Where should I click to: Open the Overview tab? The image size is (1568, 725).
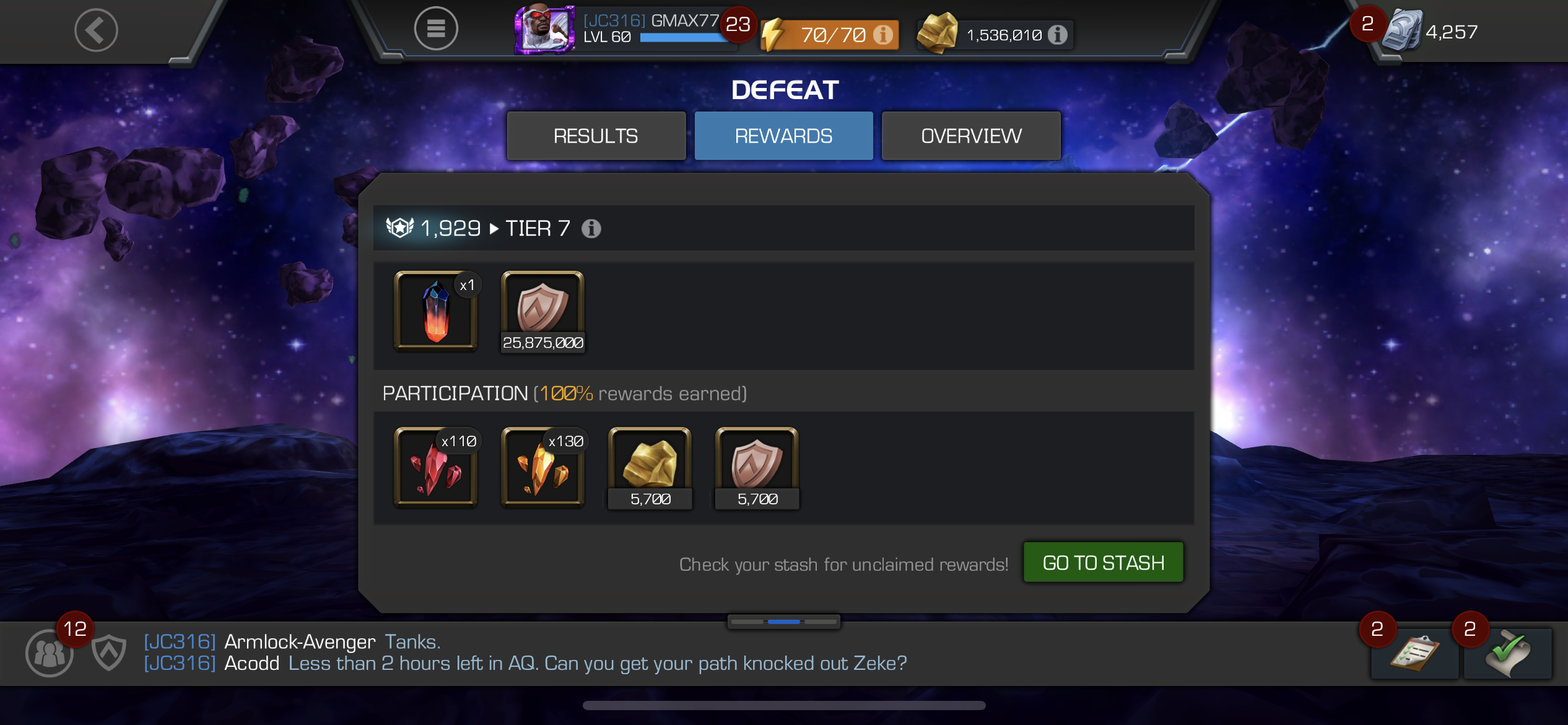[x=971, y=136]
